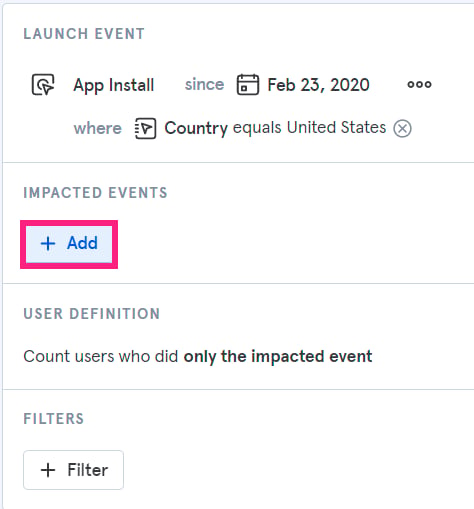Click the Launch Event section heading
The width and height of the screenshot is (474, 509).
[x=84, y=34]
